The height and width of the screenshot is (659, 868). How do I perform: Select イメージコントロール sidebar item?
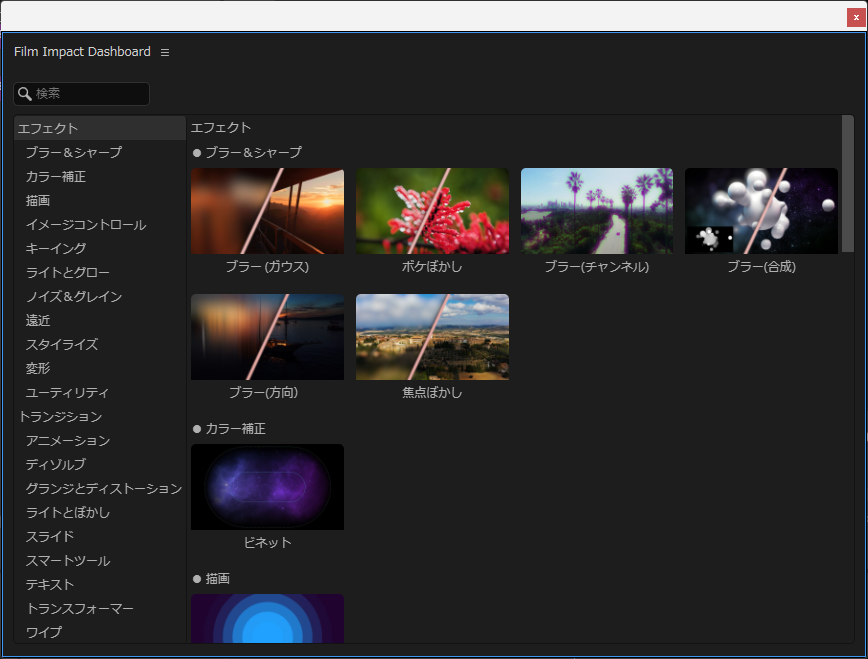click(86, 225)
